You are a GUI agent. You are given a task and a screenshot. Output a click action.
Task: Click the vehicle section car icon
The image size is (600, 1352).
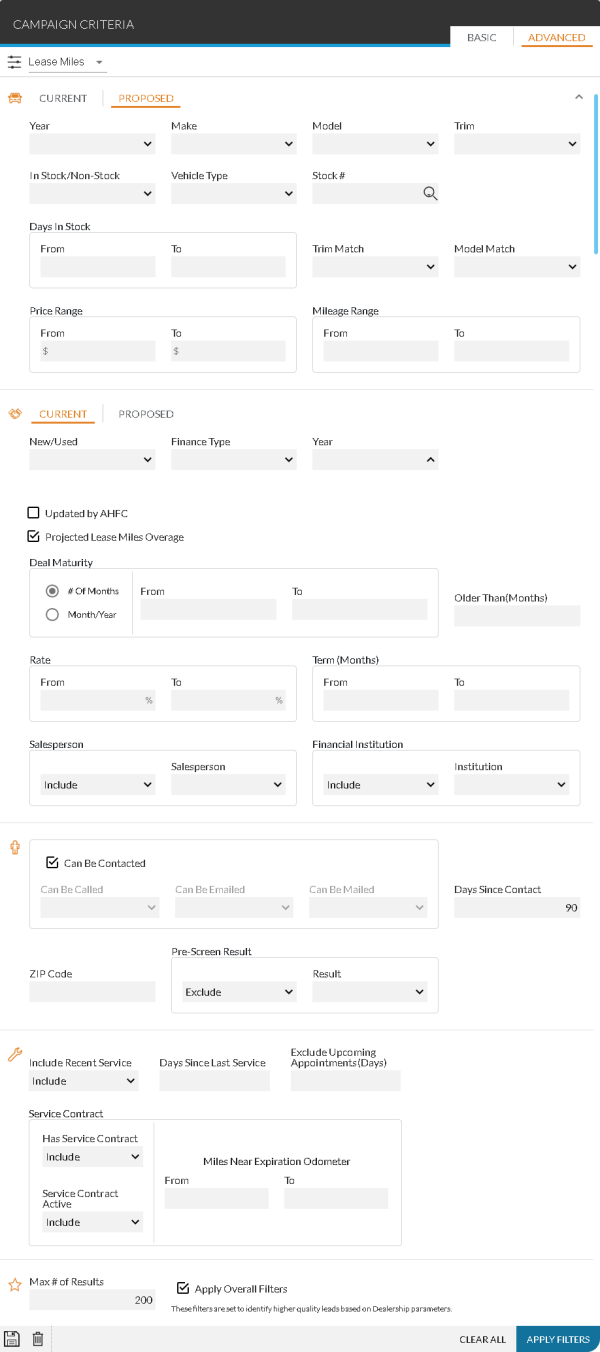[15, 98]
